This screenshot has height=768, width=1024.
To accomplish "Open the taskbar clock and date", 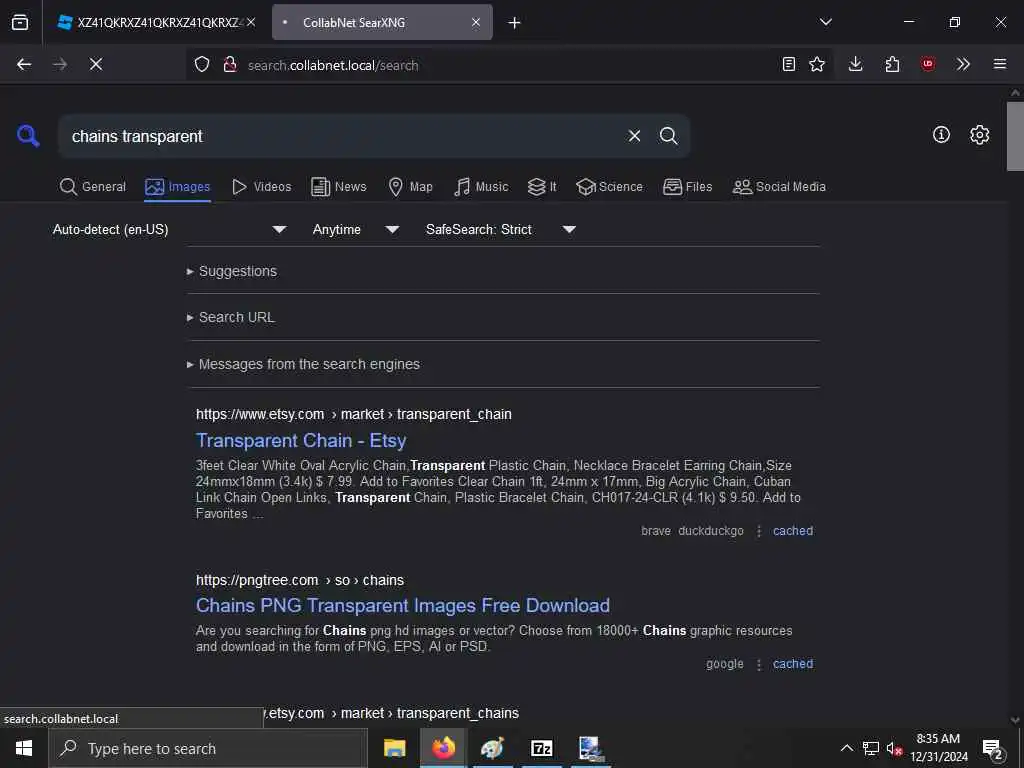I will tap(939, 748).
